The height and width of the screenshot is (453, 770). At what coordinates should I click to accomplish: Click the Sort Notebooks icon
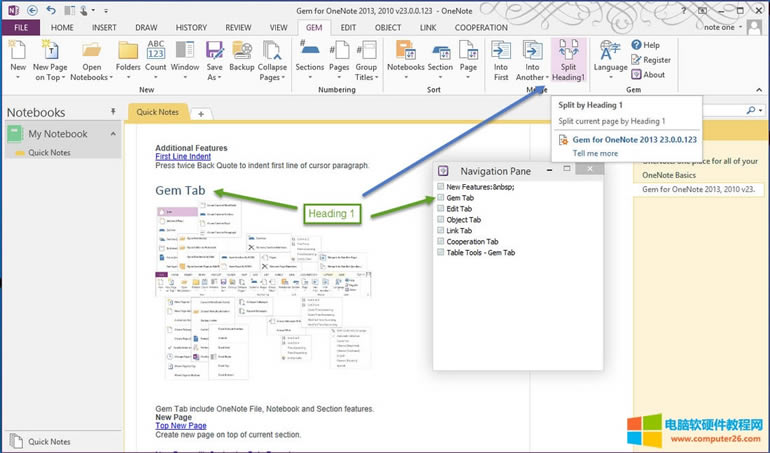(x=405, y=58)
